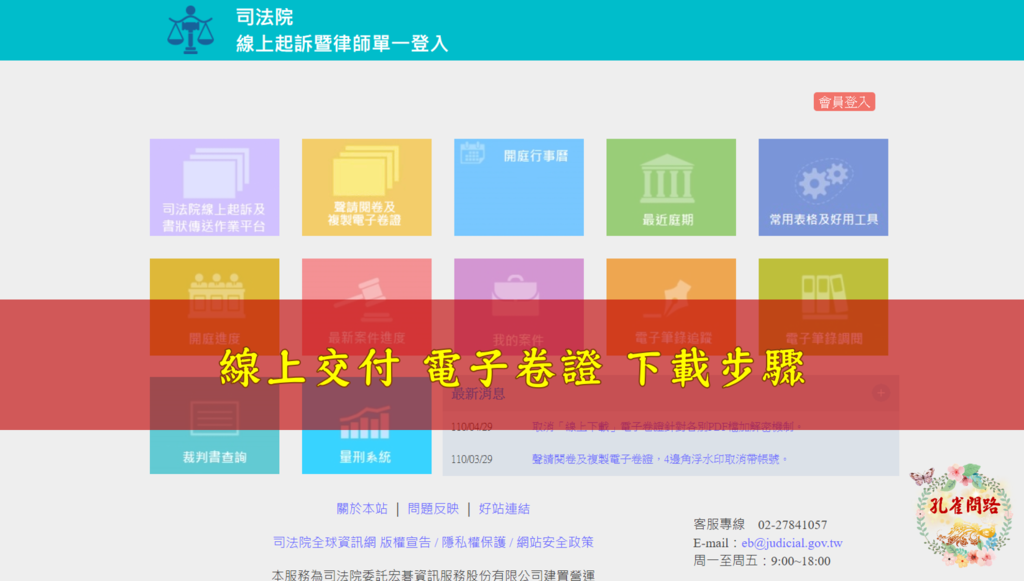Viewport: 1024px width, 581px height.
Task: Click the 最新消息 heading
Action: (x=478, y=394)
